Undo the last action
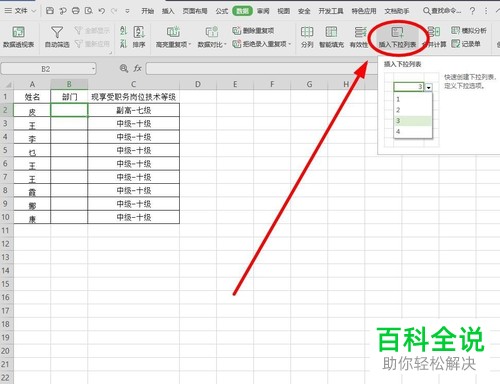 click(x=102, y=11)
